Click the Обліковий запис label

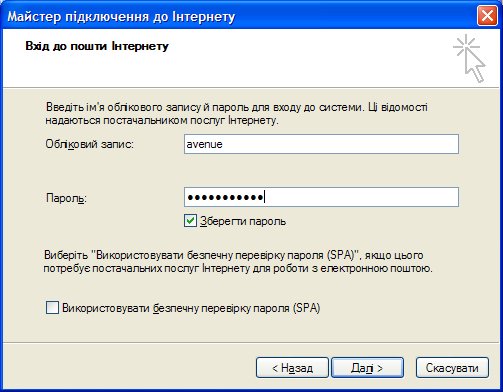(89, 144)
